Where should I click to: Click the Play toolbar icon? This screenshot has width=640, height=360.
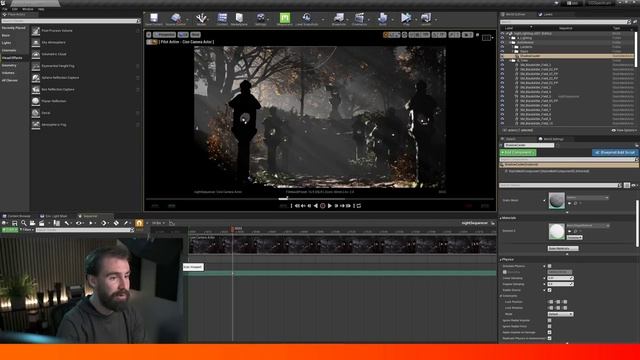pyautogui.click(x=406, y=18)
